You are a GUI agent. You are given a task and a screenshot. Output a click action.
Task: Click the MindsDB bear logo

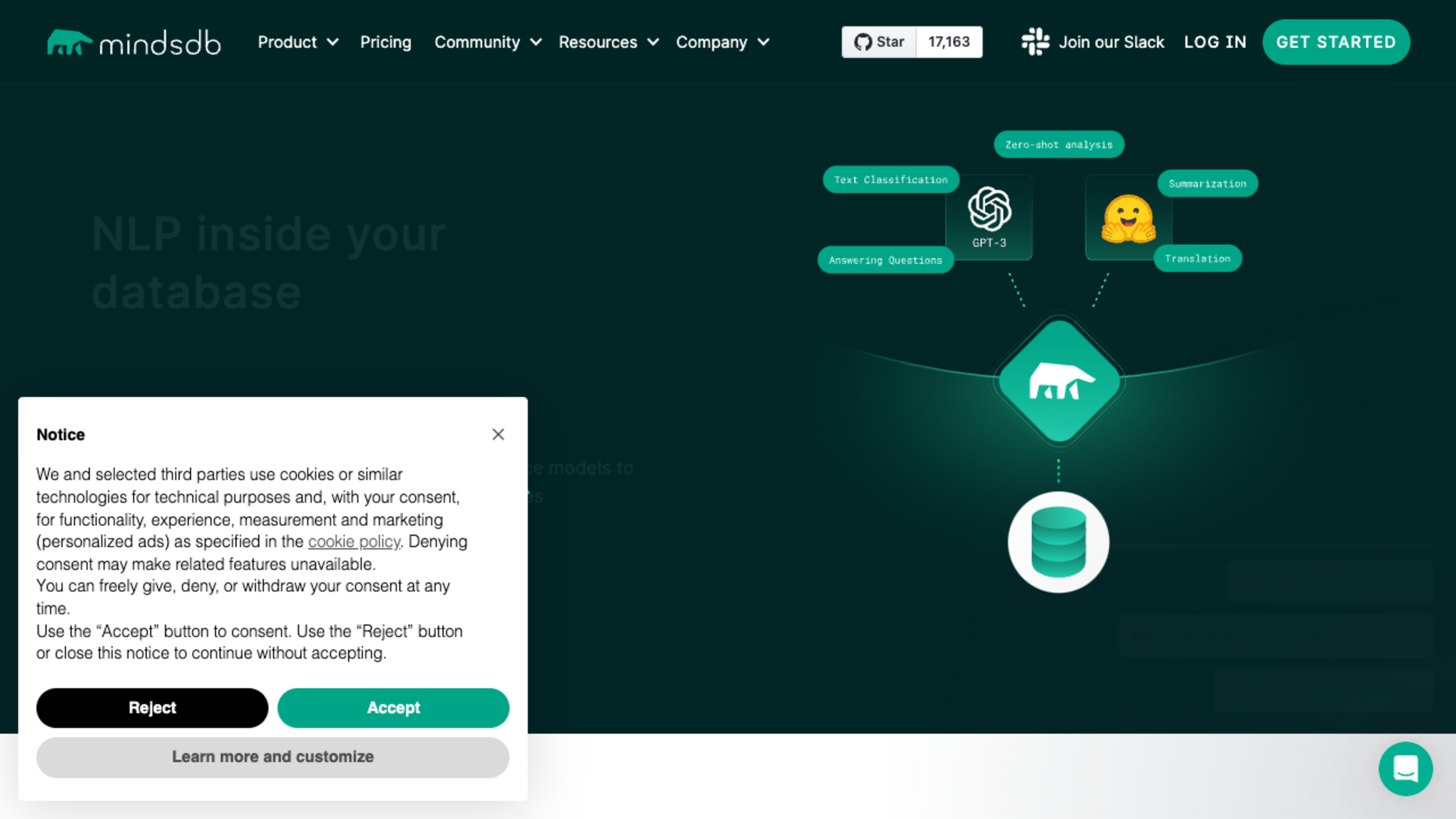click(x=133, y=42)
